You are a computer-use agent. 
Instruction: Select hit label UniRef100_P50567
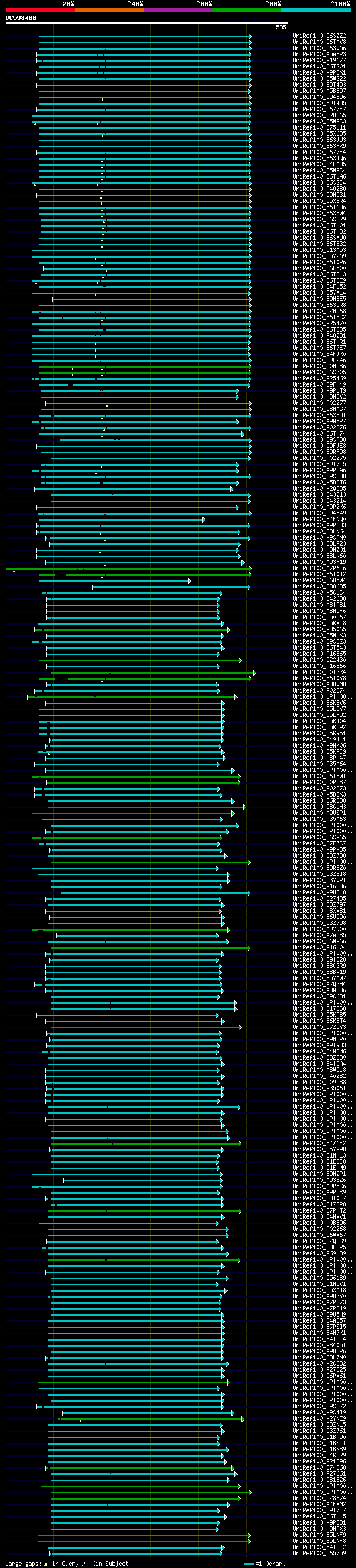(319, 617)
